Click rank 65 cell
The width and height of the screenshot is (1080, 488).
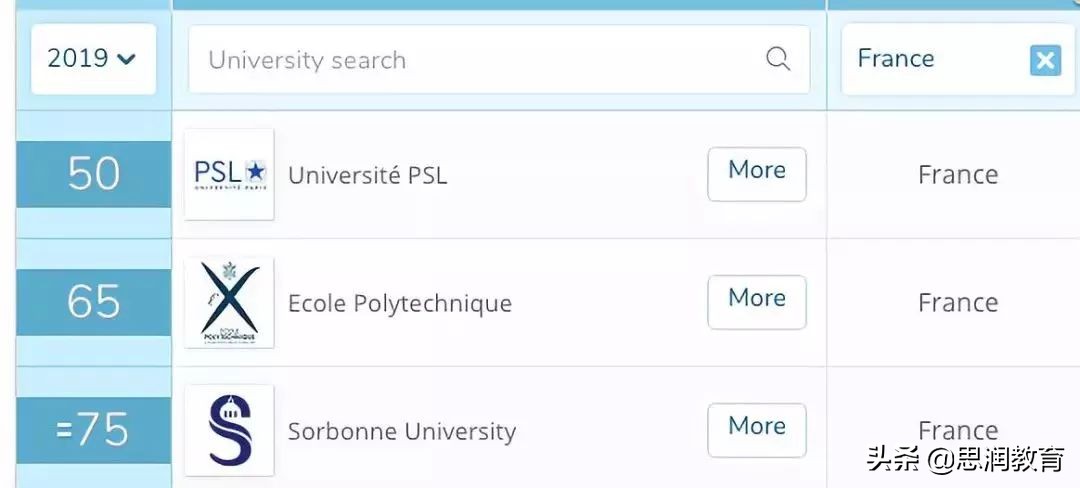(x=94, y=302)
